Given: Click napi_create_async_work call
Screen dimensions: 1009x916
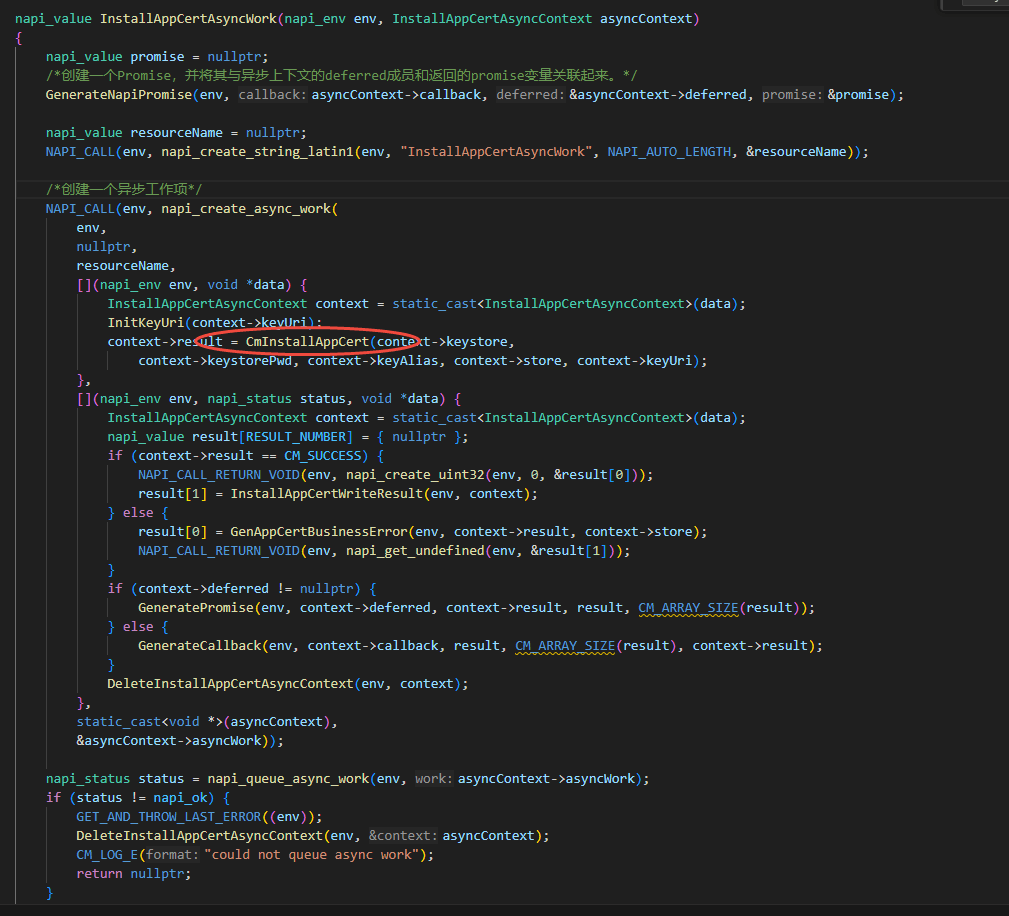Looking at the screenshot, I should pos(246,209).
